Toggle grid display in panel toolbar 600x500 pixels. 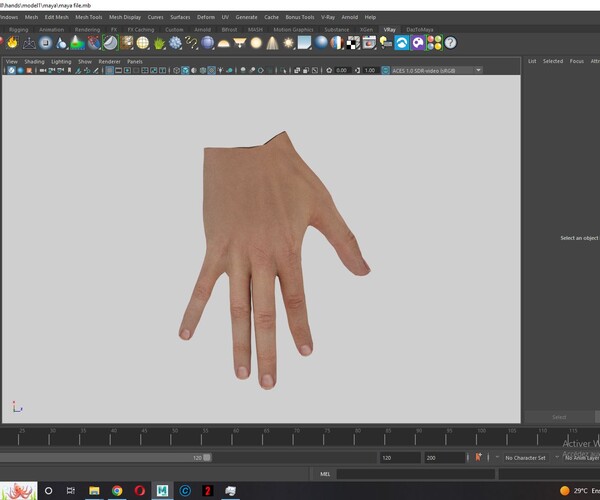(x=109, y=70)
